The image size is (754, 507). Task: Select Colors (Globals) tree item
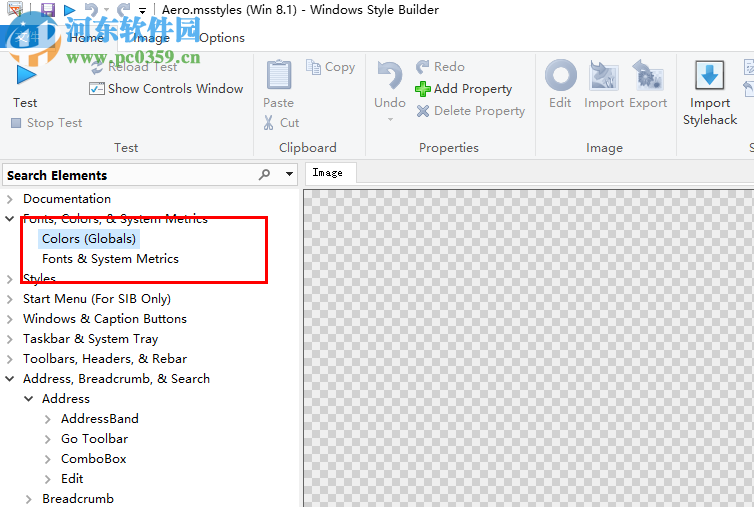click(89, 239)
